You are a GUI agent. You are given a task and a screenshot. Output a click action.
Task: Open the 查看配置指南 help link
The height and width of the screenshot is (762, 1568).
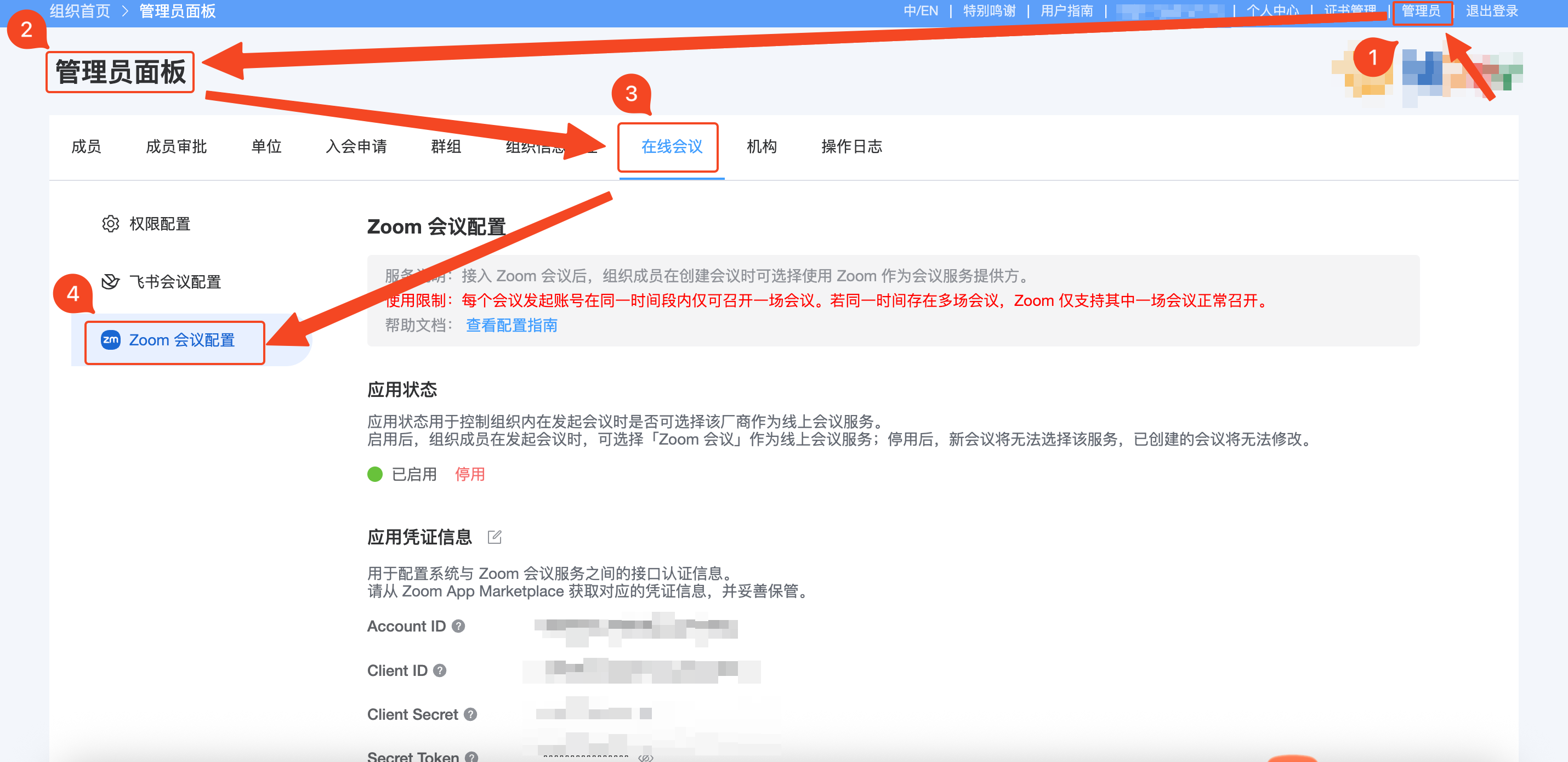[512, 326]
